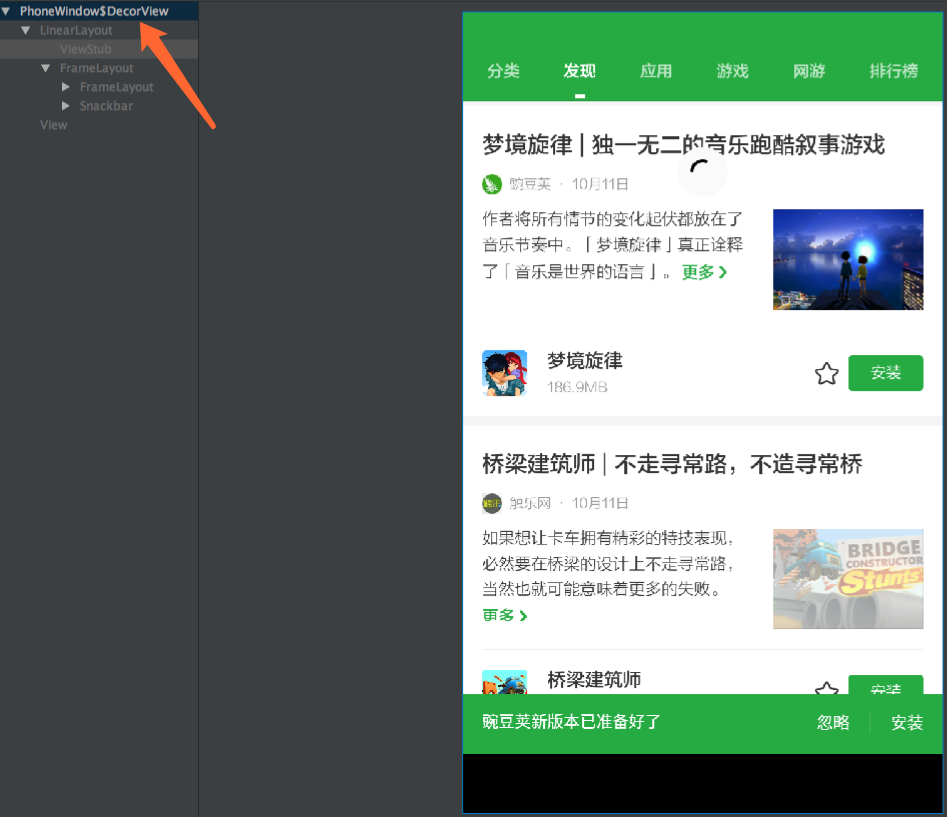The width and height of the screenshot is (947, 817).
Task: Install the 梦境旋律 app
Action: [885, 373]
